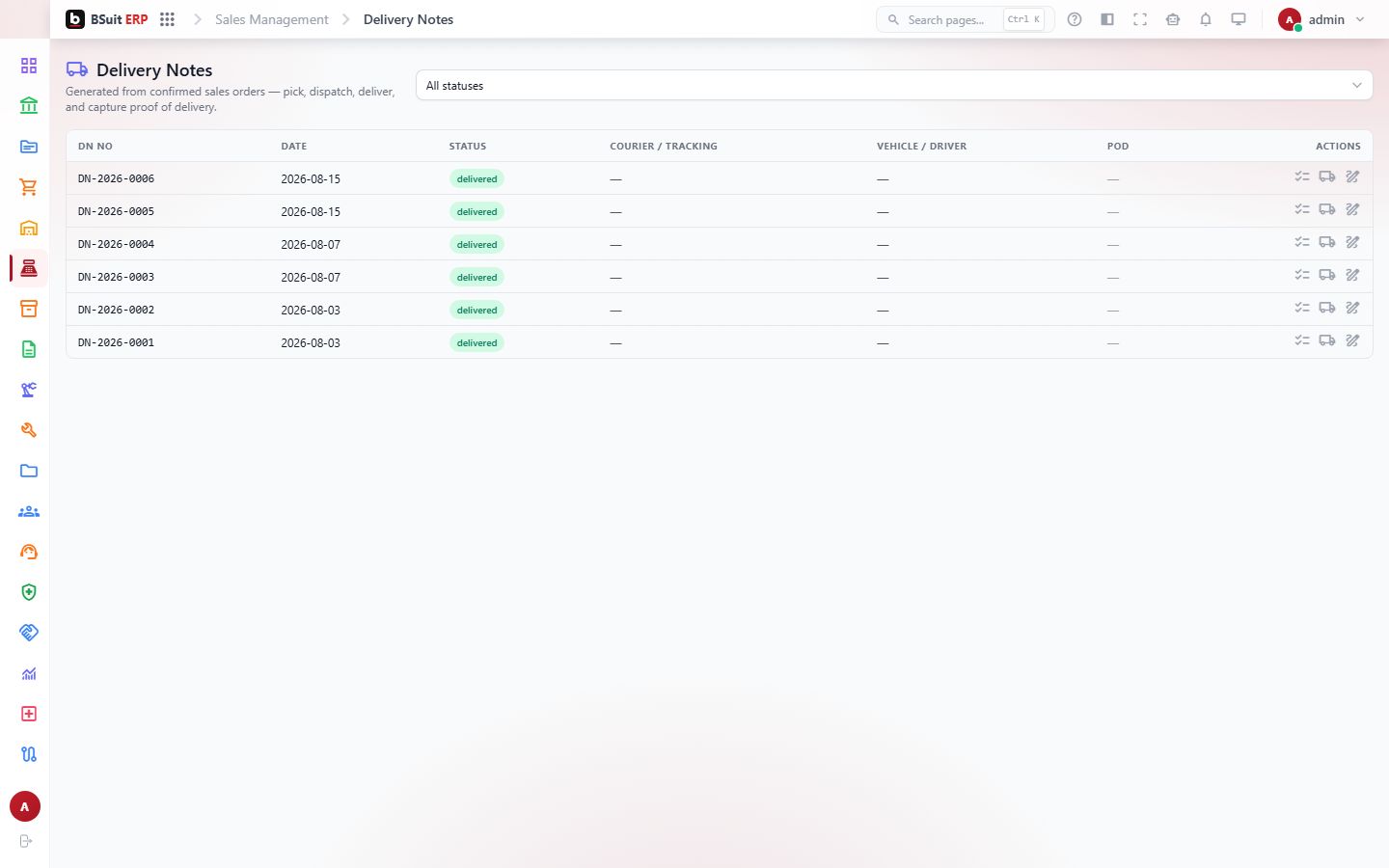
Task: Open the help question mark icon
Action: coord(1075,19)
